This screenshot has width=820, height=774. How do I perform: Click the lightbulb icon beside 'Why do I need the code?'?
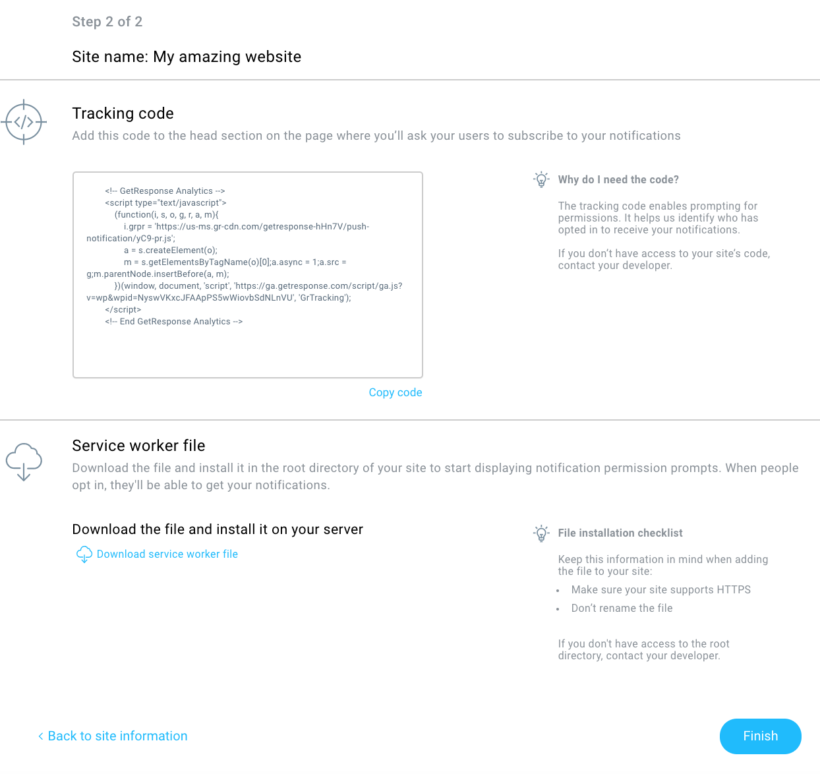pyautogui.click(x=541, y=179)
